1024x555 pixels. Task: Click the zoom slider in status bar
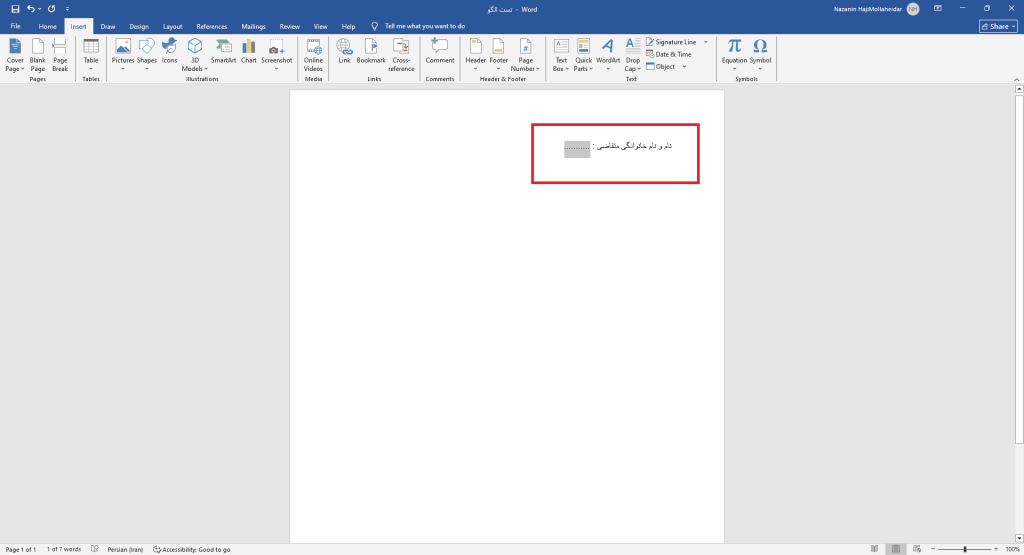coord(964,549)
